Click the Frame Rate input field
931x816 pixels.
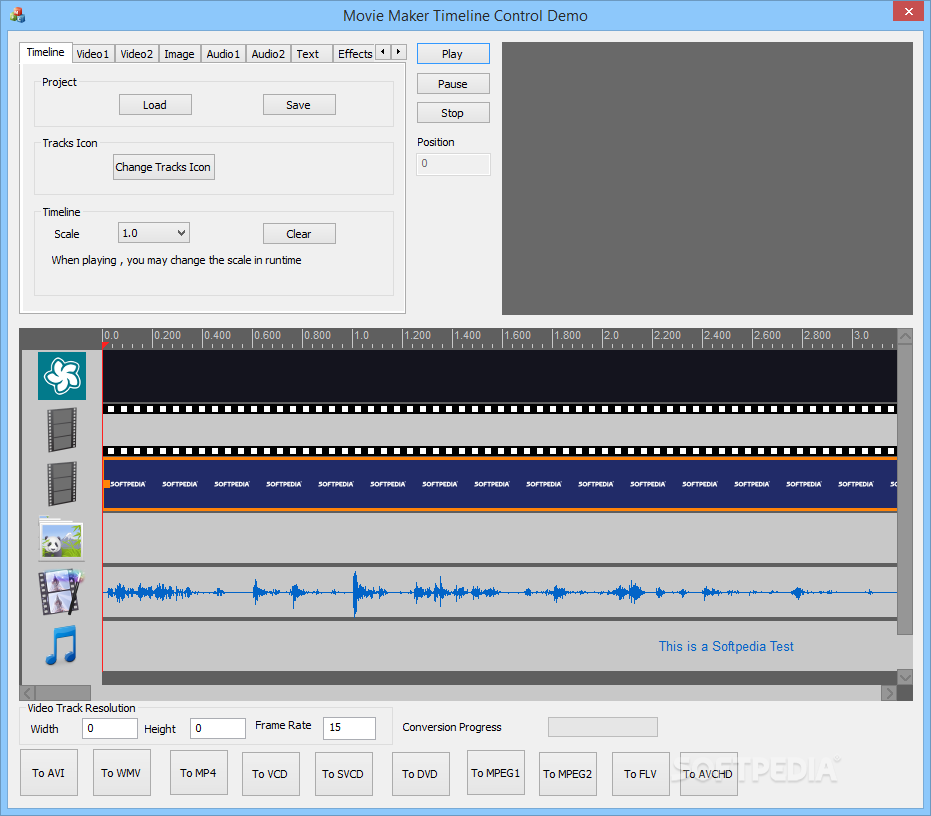tap(349, 728)
